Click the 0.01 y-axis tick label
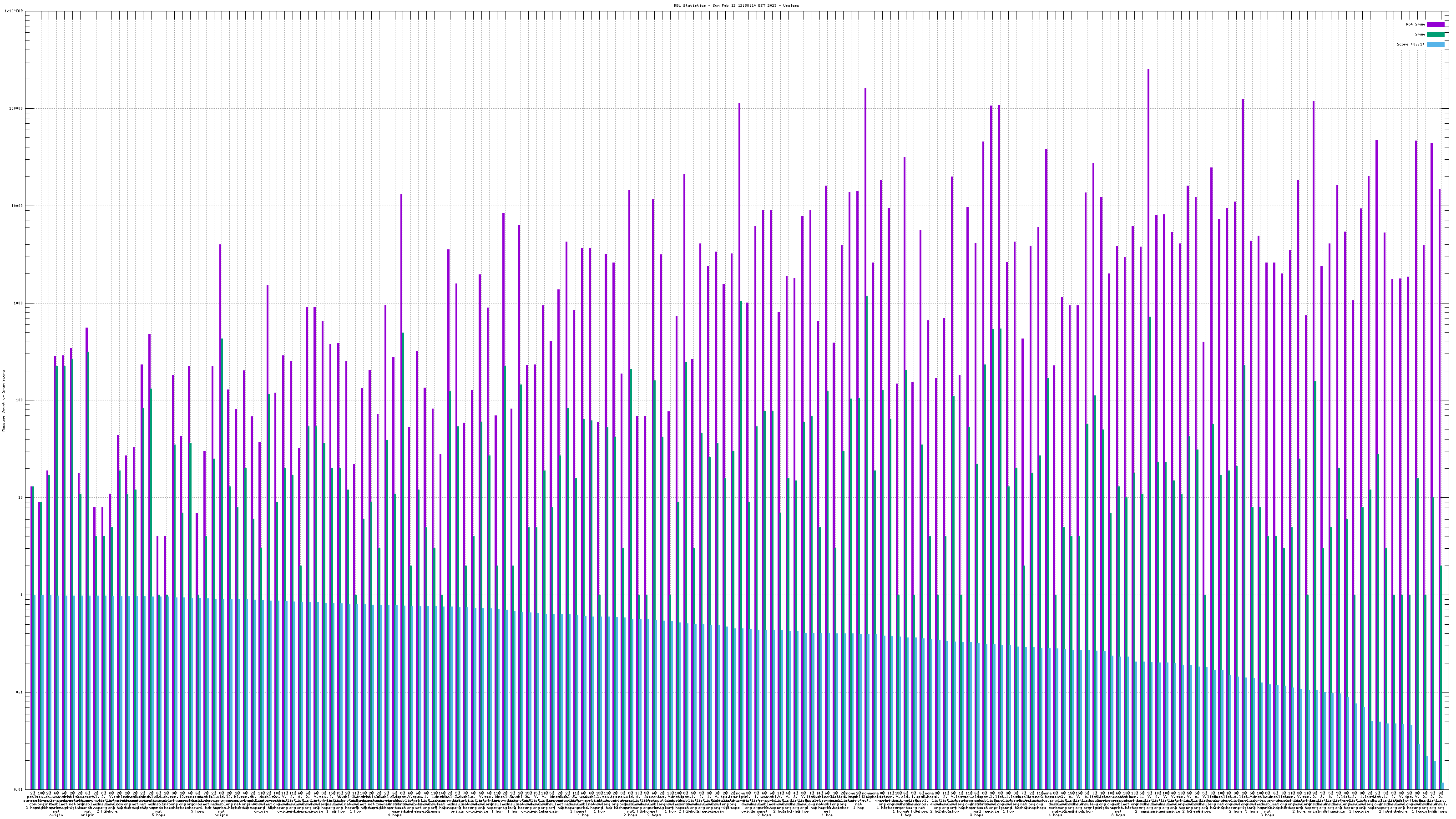 click(19, 789)
